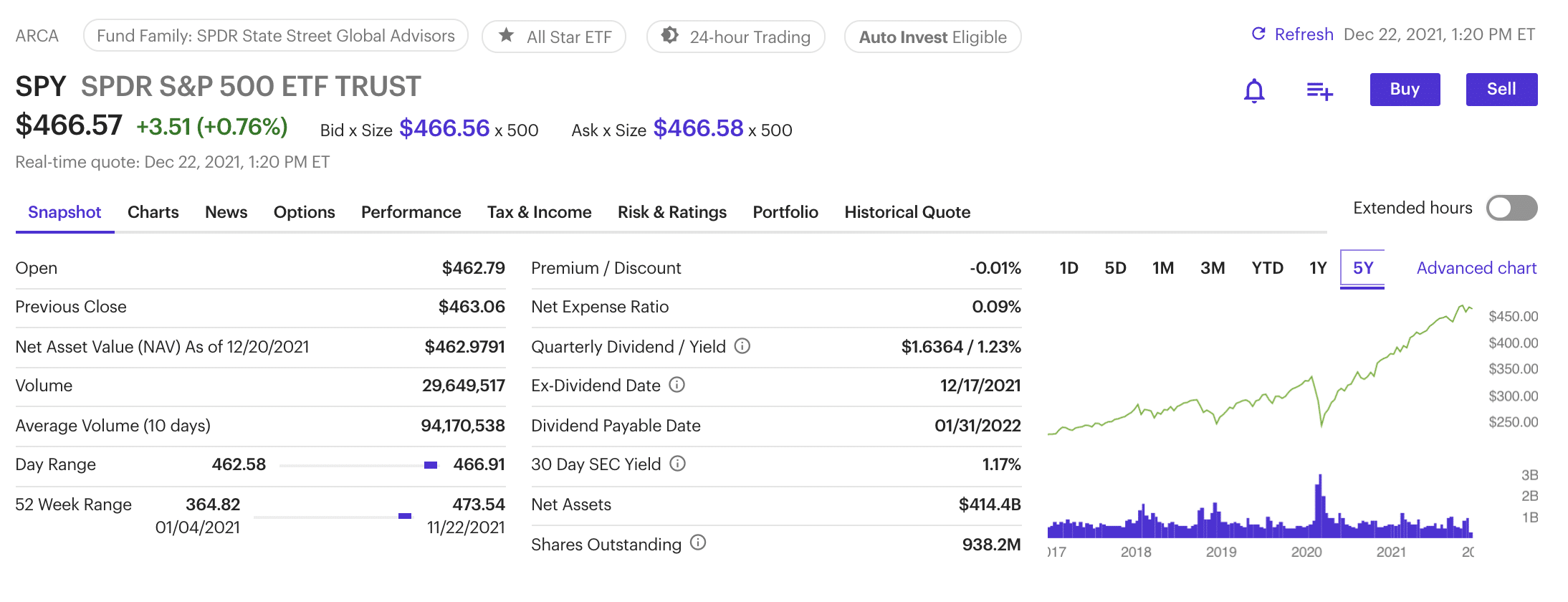Open Shares Outstanding info icon

tap(698, 543)
